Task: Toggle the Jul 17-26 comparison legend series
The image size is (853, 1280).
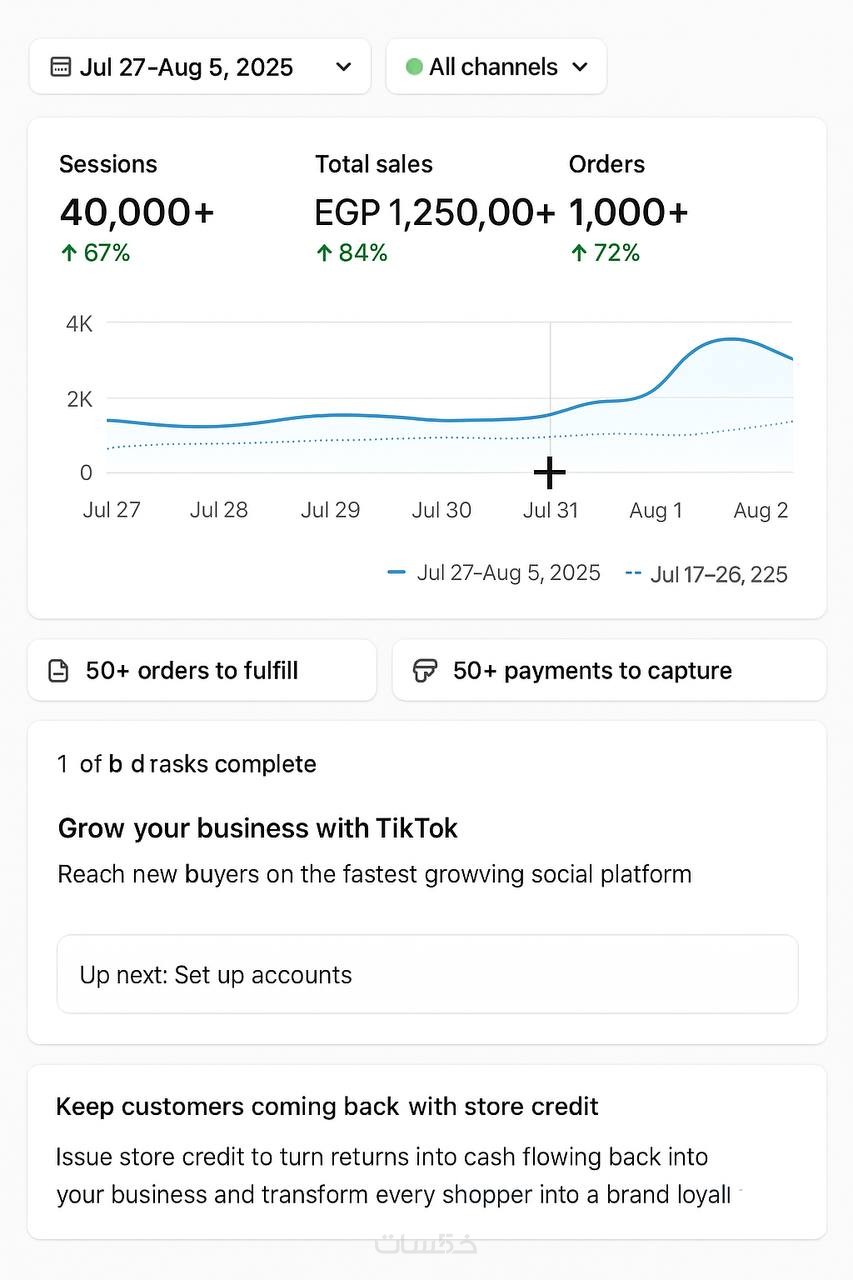Action: click(x=706, y=574)
